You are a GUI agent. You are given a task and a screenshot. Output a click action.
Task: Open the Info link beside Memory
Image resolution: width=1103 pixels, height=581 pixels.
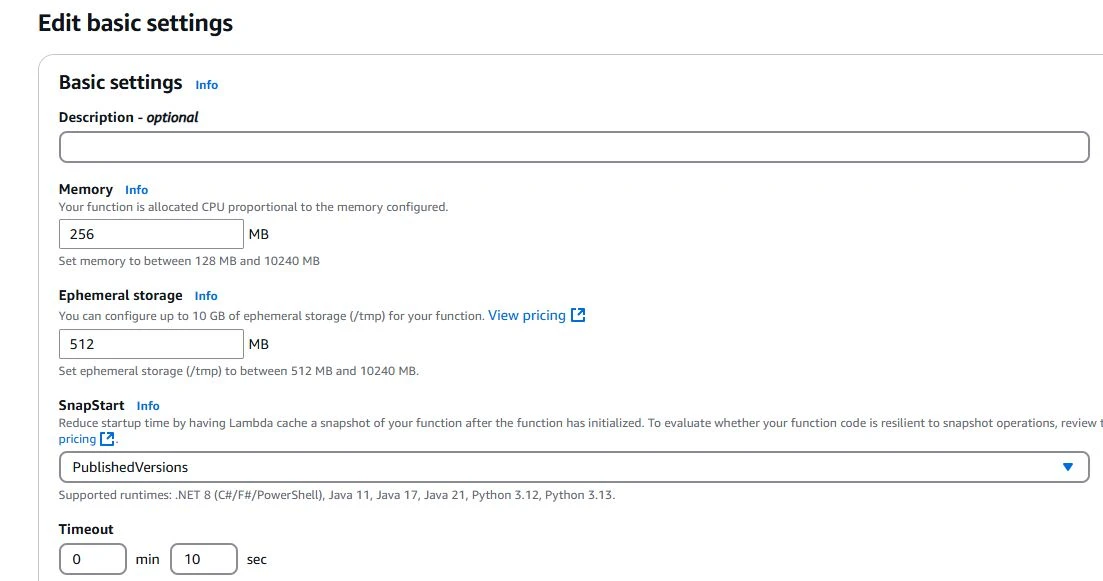(x=137, y=190)
